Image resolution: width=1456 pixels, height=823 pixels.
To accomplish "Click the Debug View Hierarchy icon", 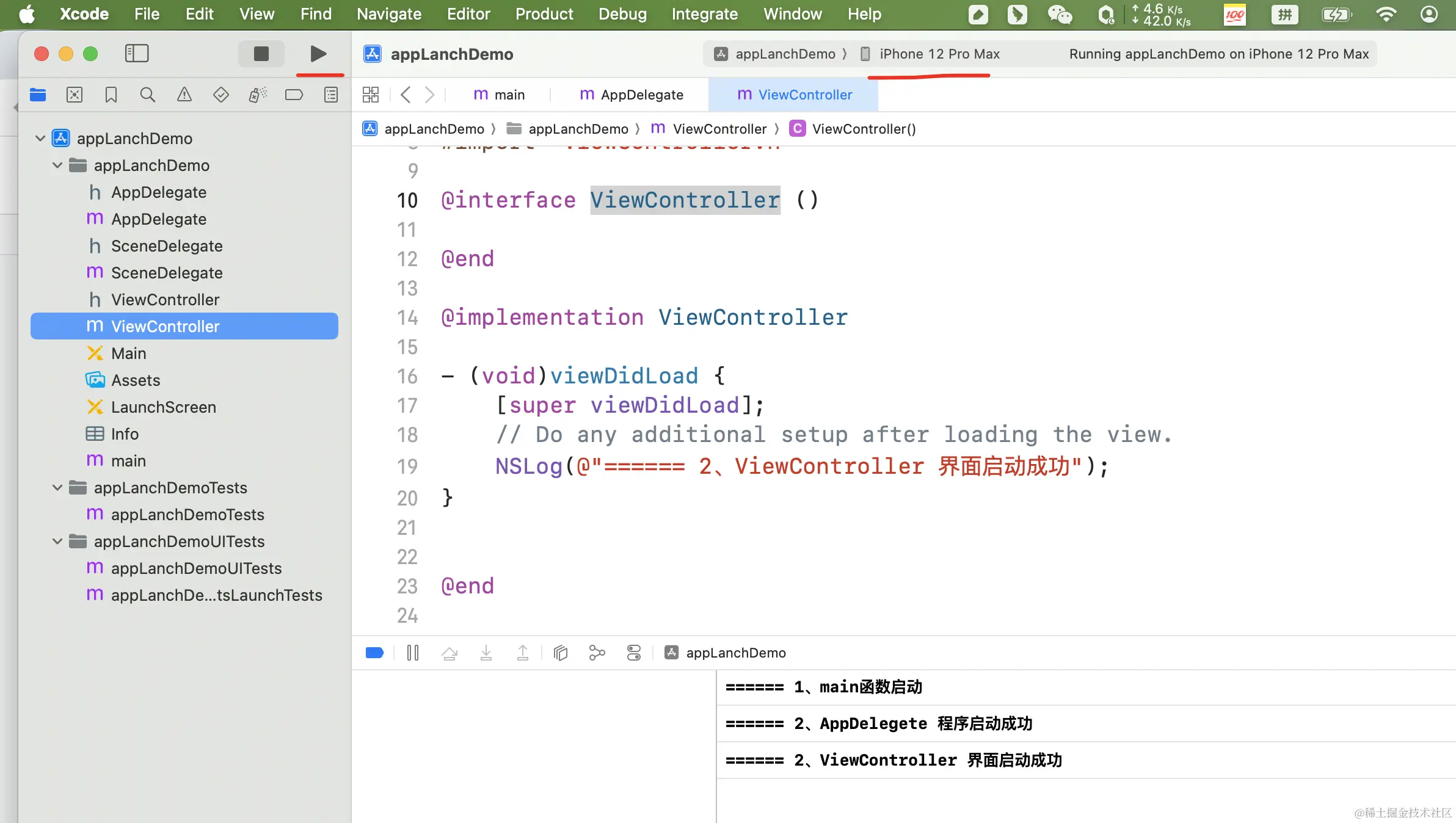I will pos(560,653).
